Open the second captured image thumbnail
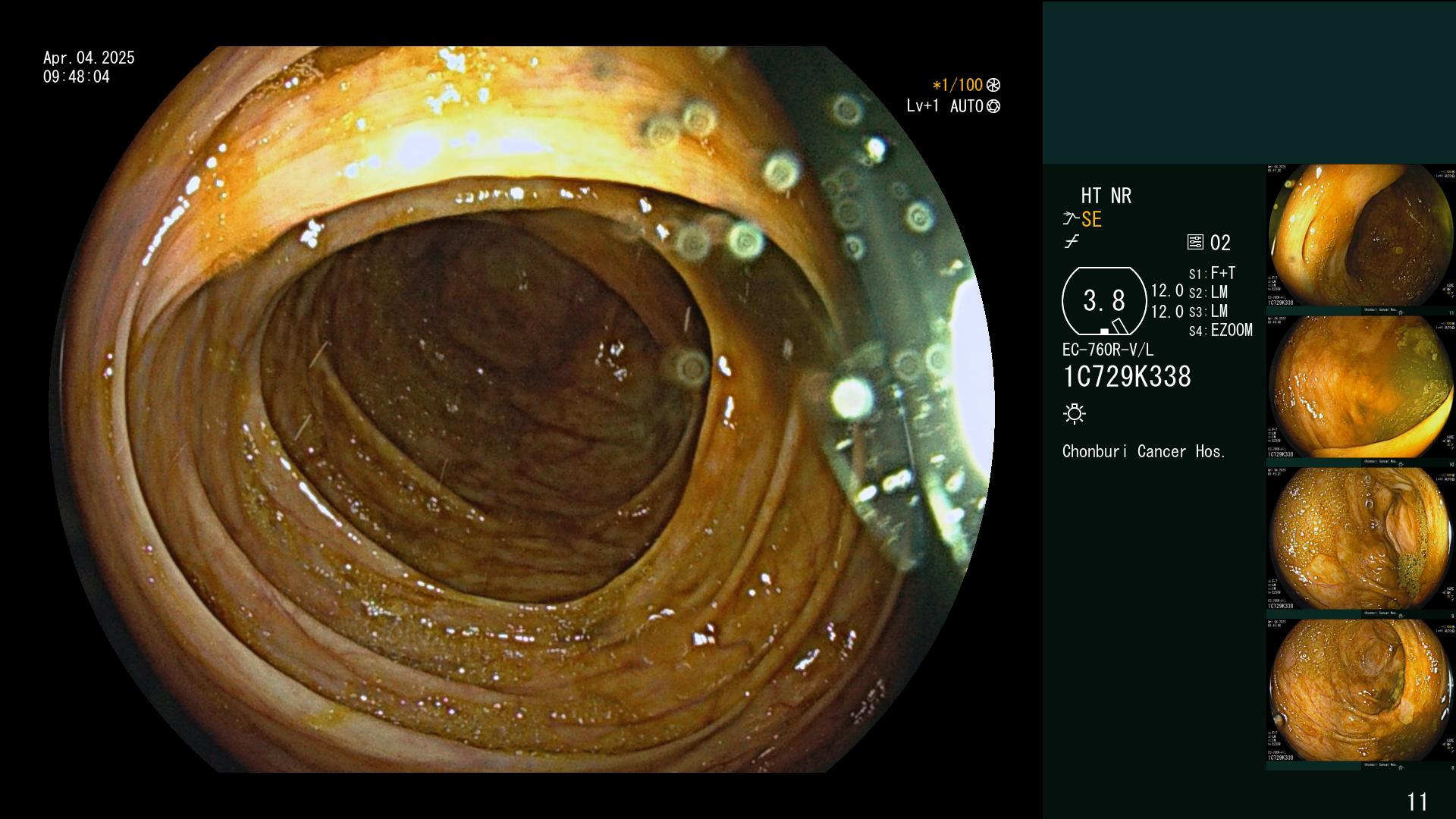The width and height of the screenshot is (1456, 819). click(1360, 391)
